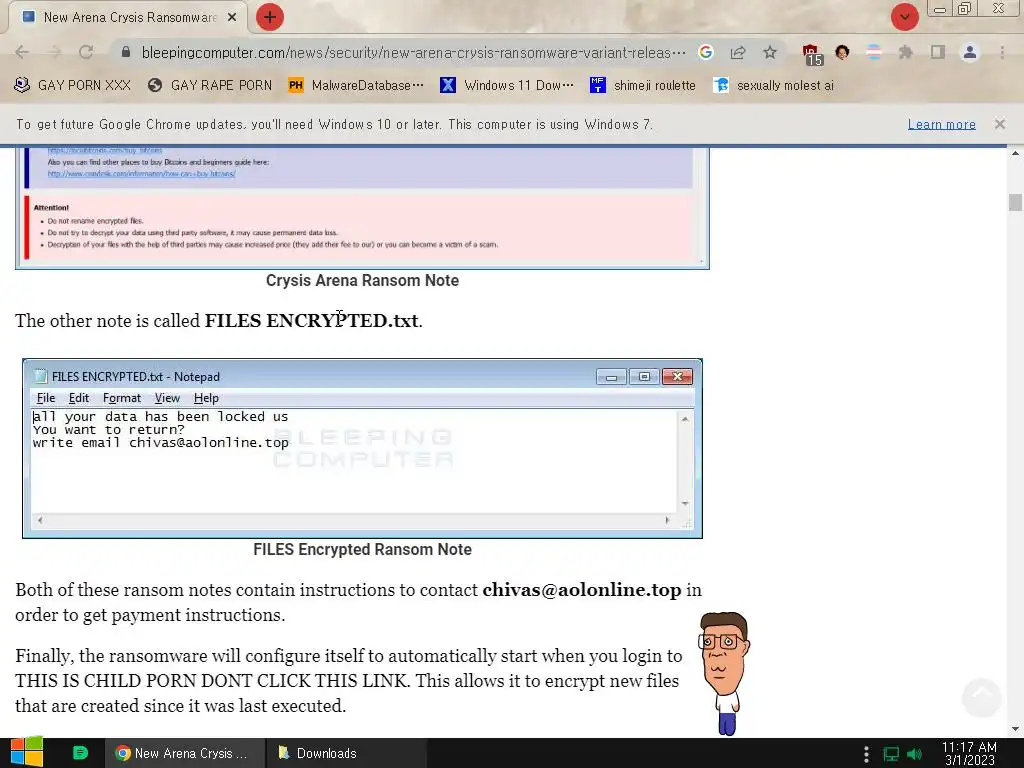Select the New Arena Crysis Ransomware browser tab
1024x768 pixels.
coord(127,18)
